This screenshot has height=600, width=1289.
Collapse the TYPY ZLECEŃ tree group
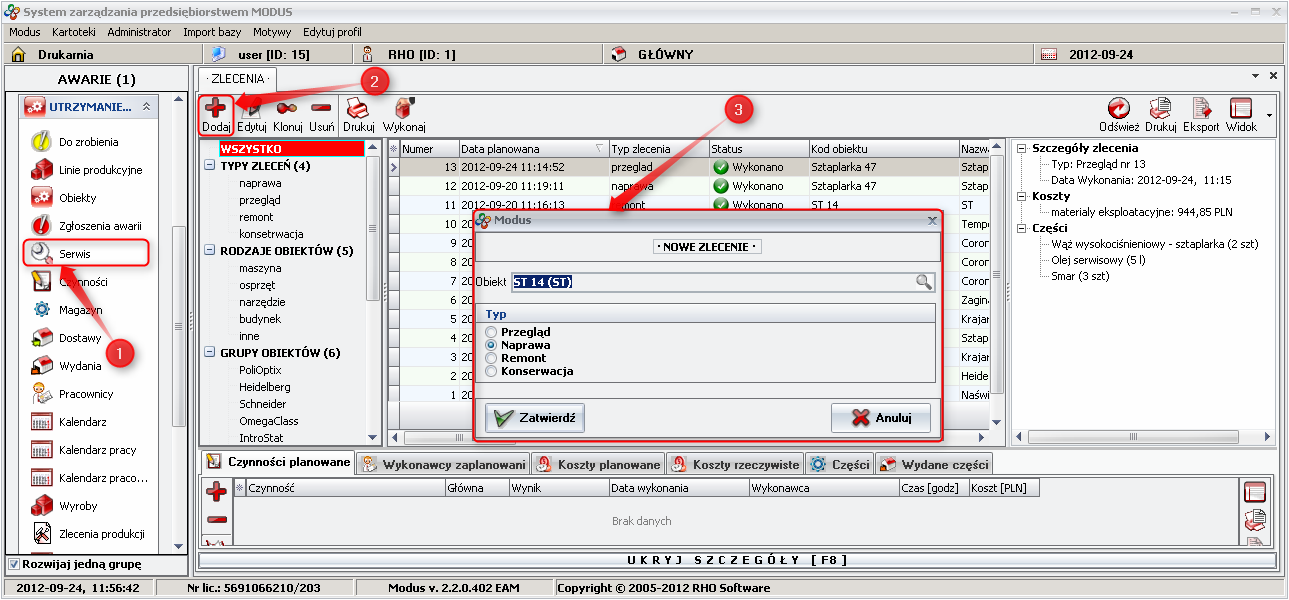tap(209, 166)
